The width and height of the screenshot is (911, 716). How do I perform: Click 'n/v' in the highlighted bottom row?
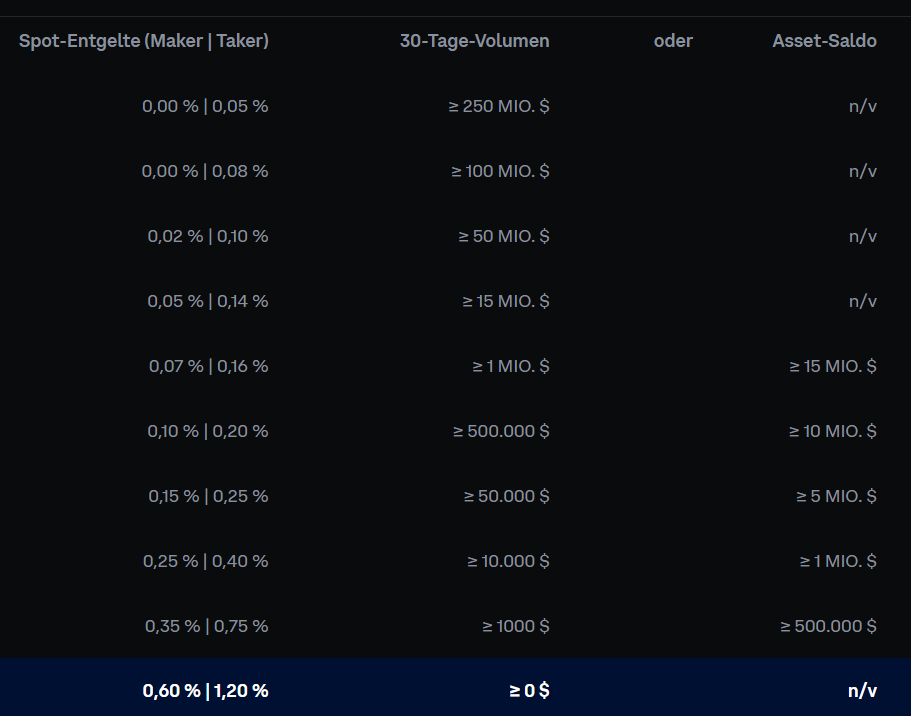(x=863, y=691)
